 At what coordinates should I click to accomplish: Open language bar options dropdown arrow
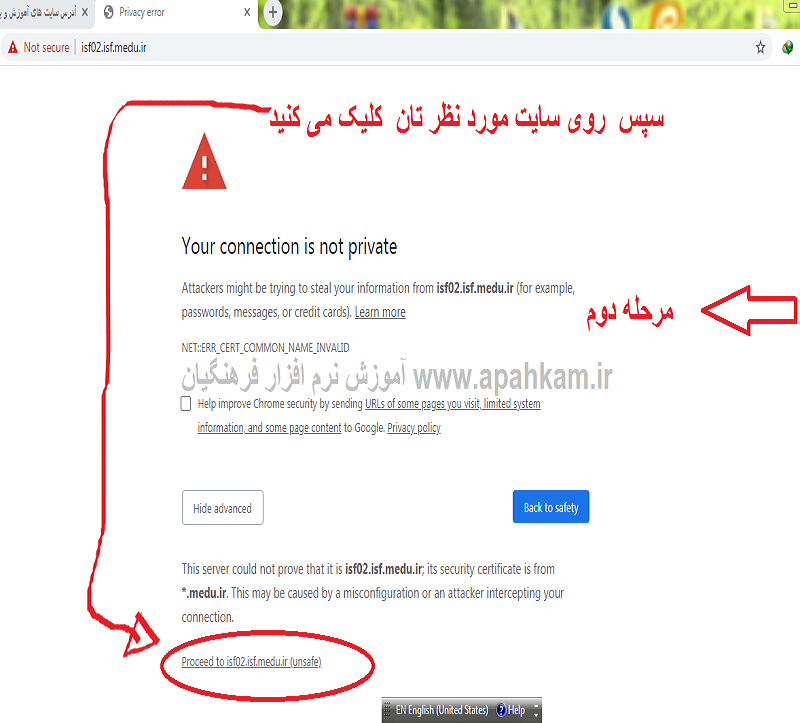(x=536, y=710)
